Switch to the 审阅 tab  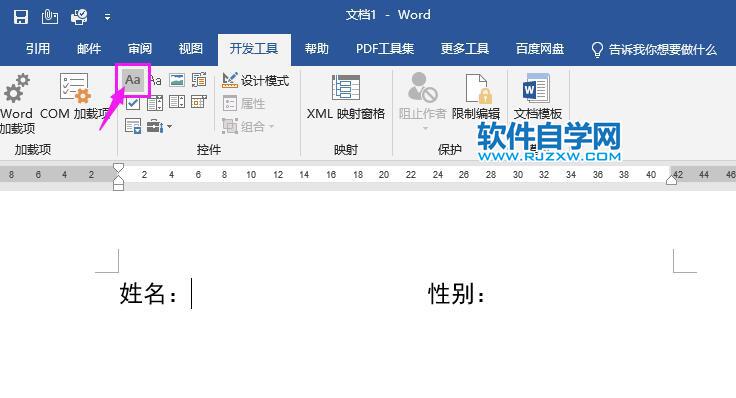(x=140, y=49)
